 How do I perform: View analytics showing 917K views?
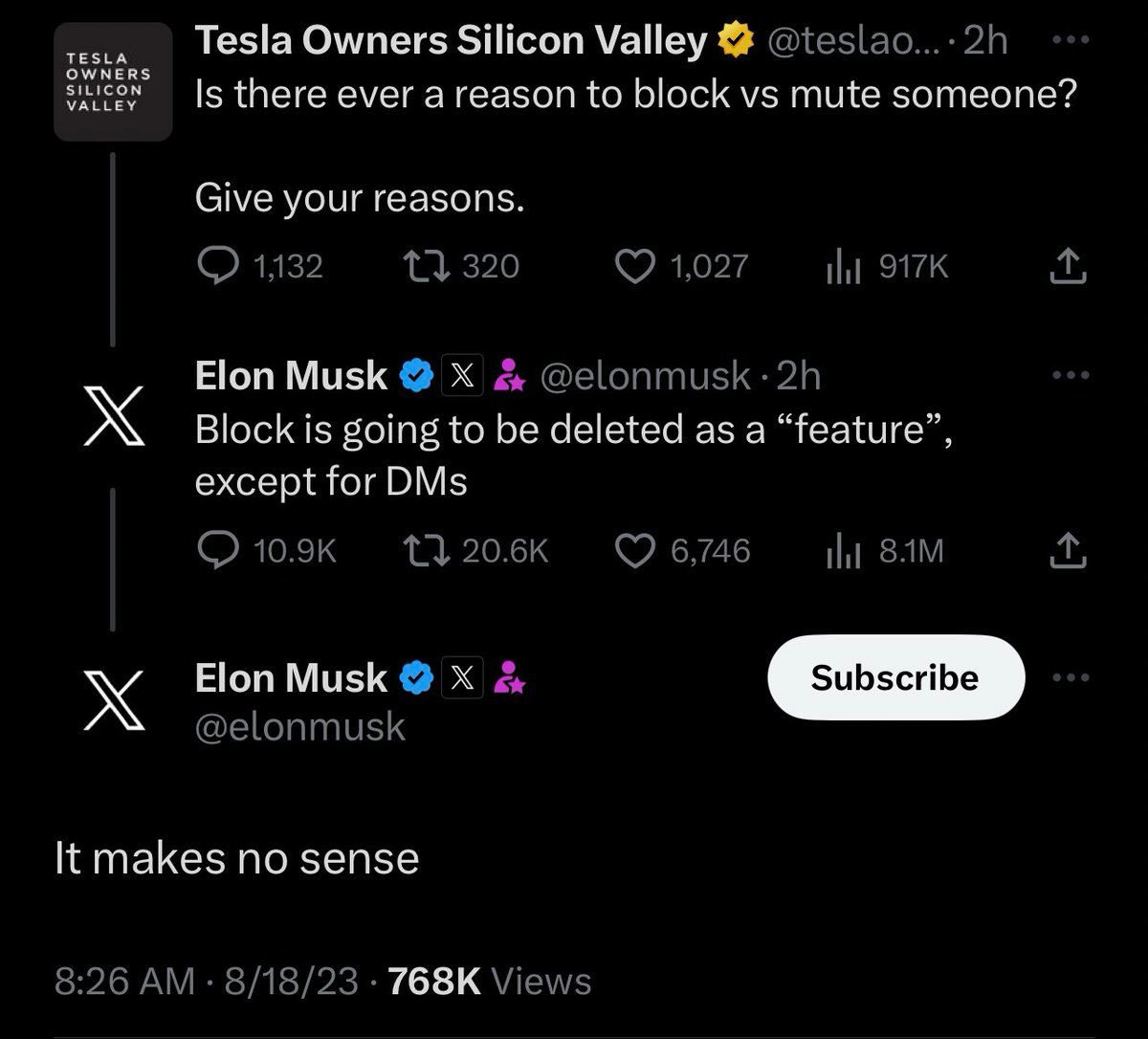click(x=840, y=265)
